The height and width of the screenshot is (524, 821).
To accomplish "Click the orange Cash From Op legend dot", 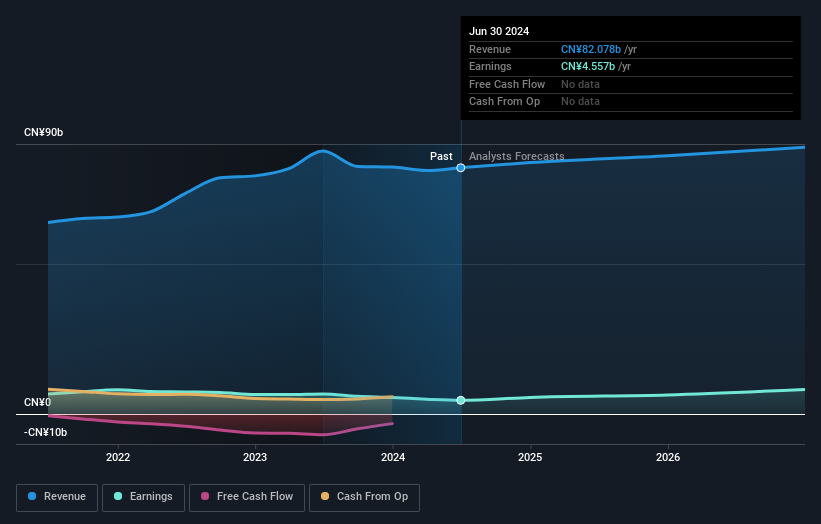I will (325, 496).
